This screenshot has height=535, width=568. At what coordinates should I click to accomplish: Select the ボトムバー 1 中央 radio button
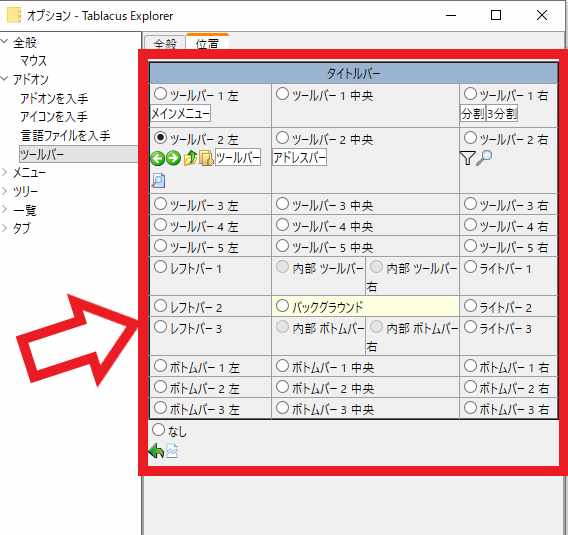point(282,366)
